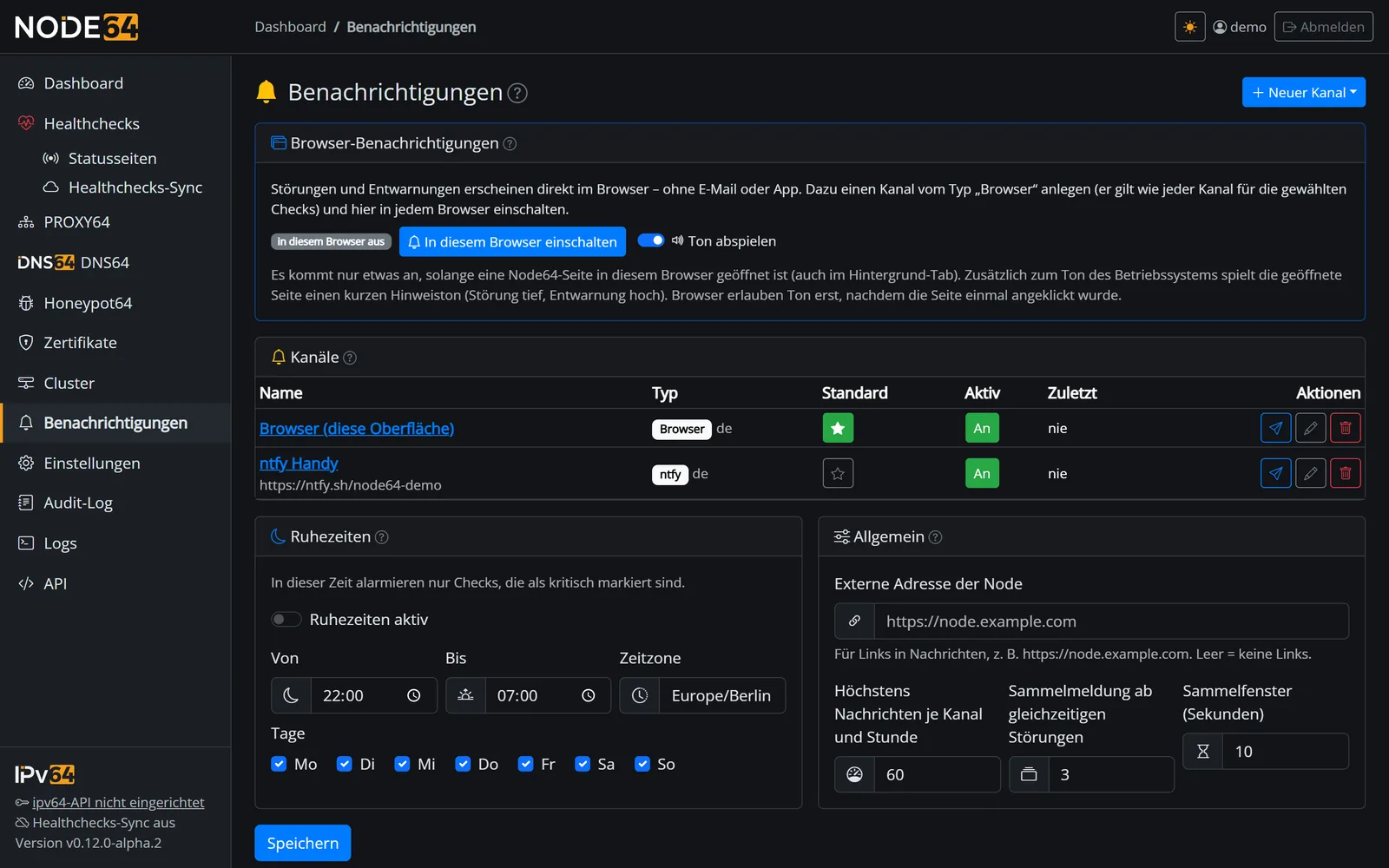Open help icon beside Kanäle
1389x868 pixels.
pos(350,358)
